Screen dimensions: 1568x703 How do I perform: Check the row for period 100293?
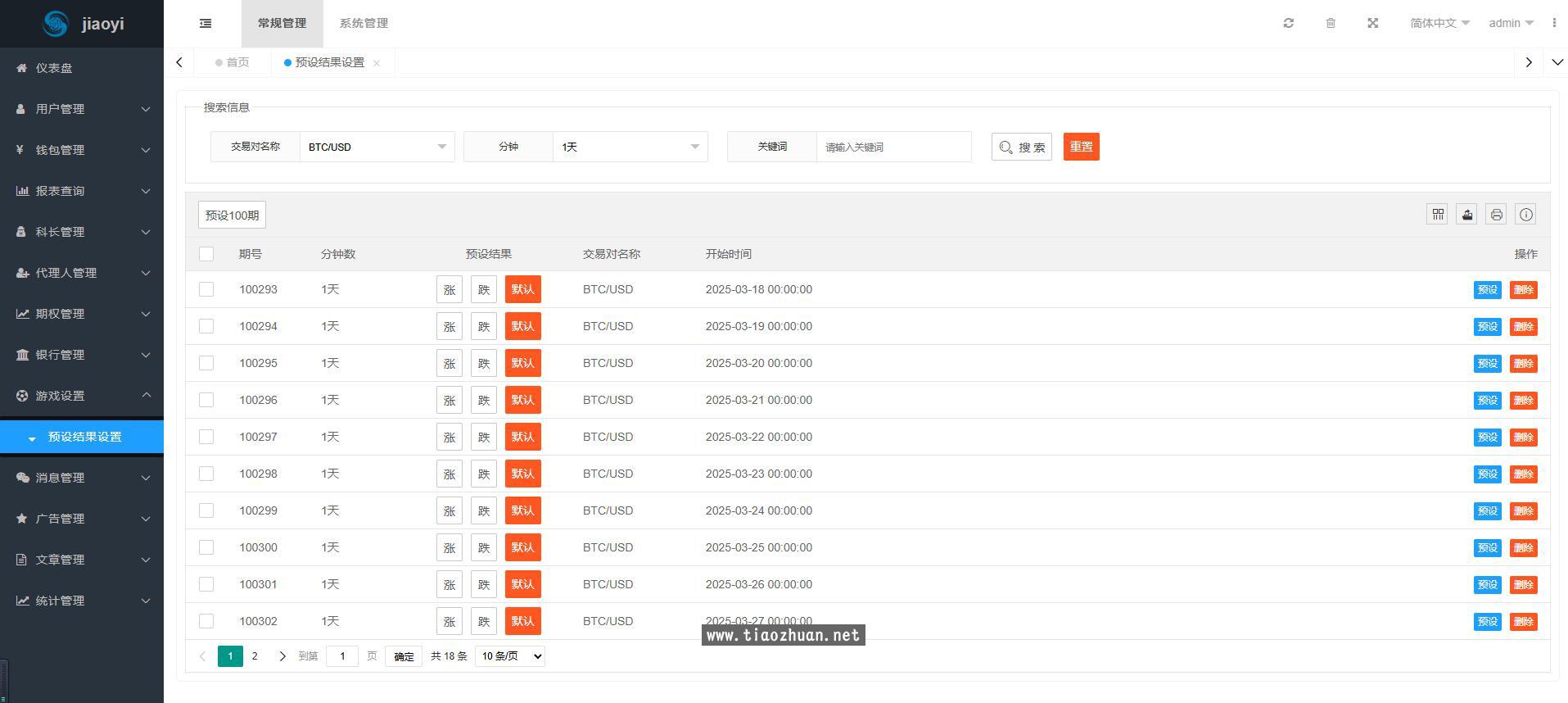(206, 289)
